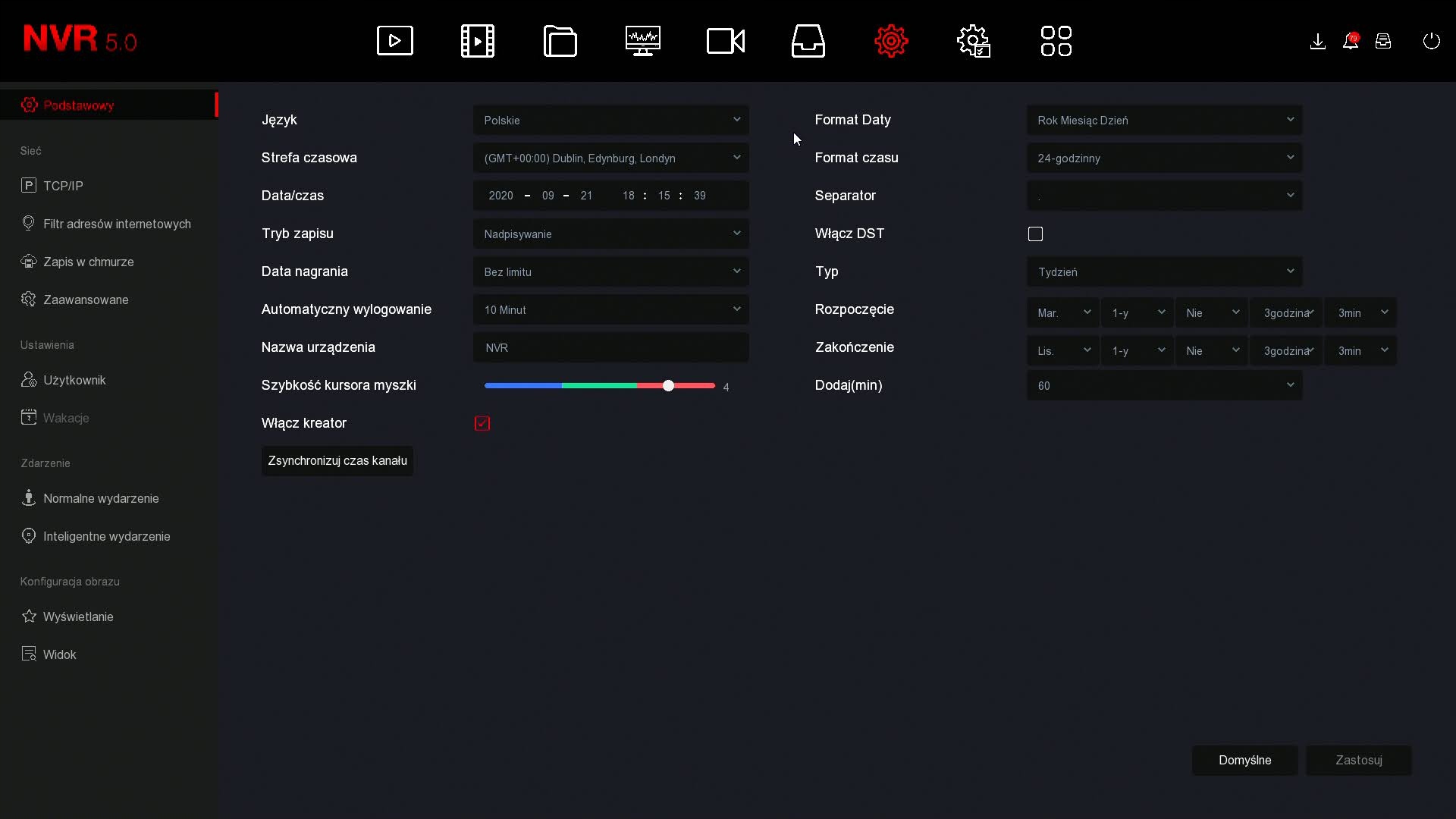Click the Zsynchronizuj czas kanału button
Screen dimensions: 1456x819
pos(337,460)
